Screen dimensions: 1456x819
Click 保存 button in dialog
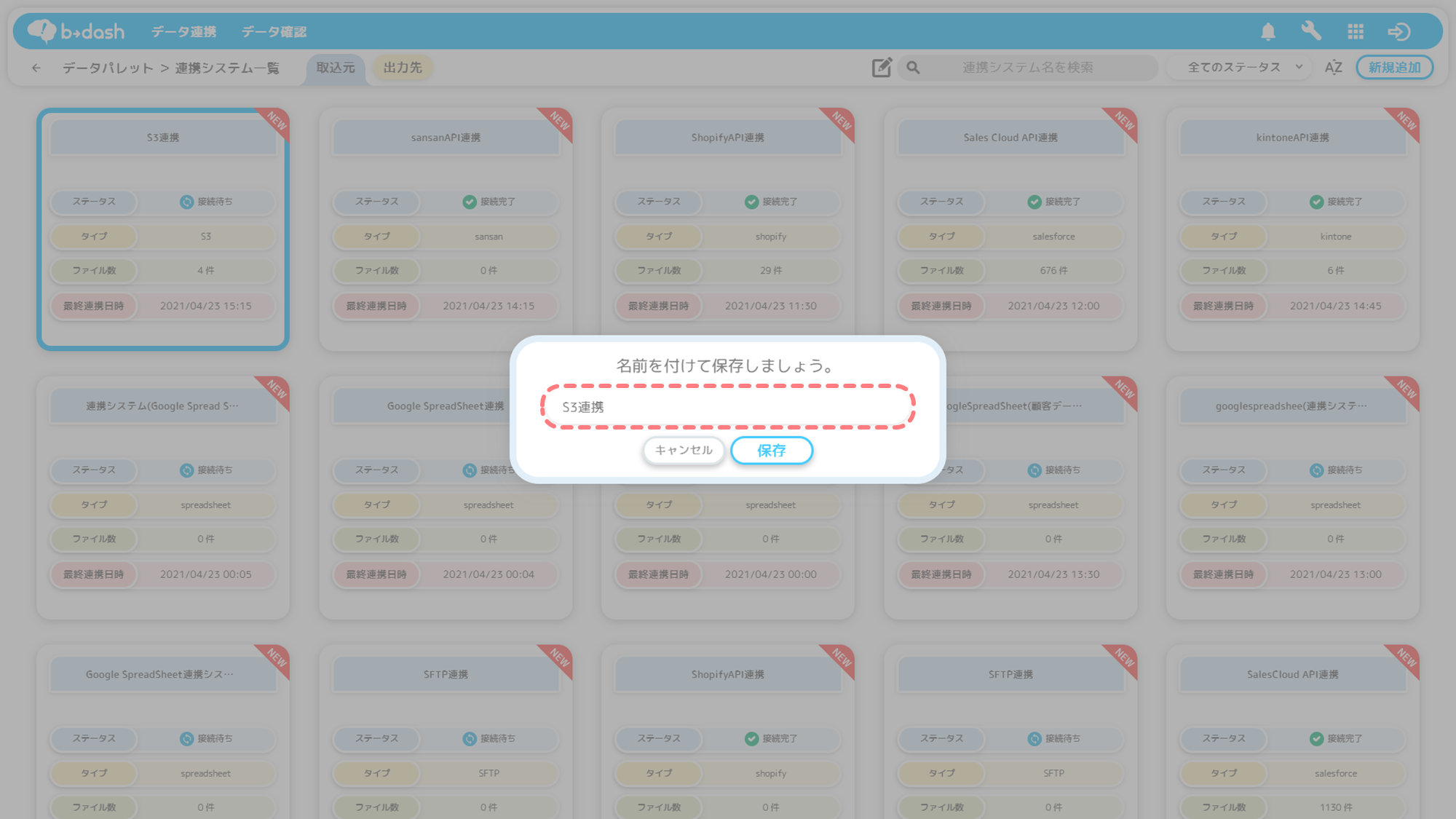point(772,451)
